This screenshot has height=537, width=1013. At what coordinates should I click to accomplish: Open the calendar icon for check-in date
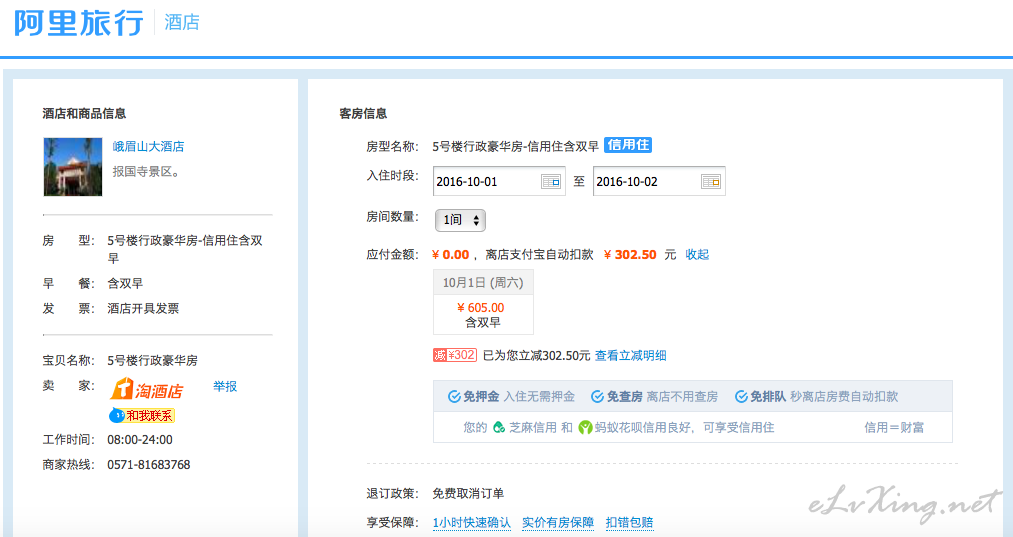click(550, 182)
